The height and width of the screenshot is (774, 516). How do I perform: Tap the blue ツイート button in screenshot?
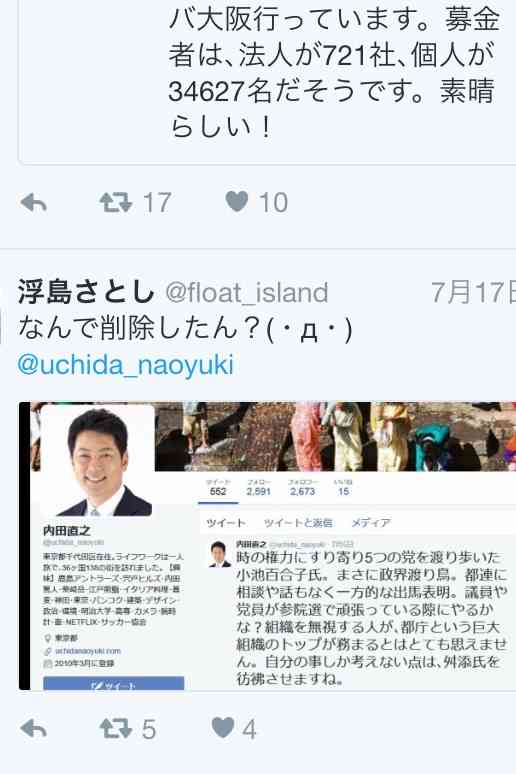pyautogui.click(x=114, y=683)
